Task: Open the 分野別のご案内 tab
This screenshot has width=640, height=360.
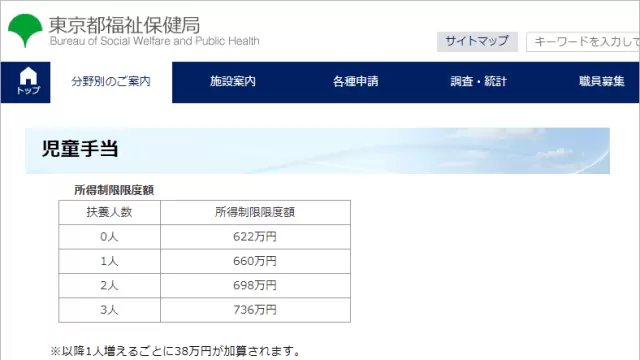Action: coord(111,82)
